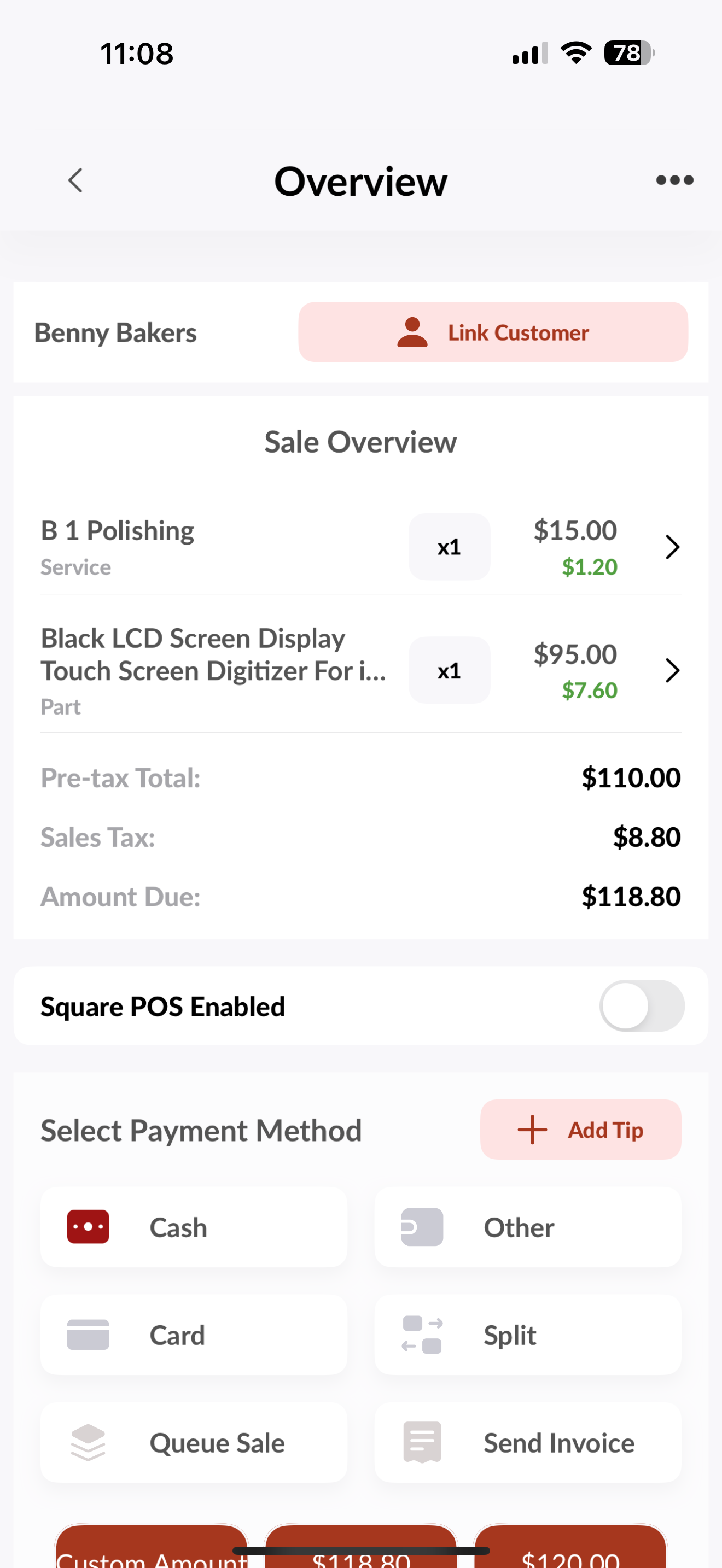Select the Card payment icon

[88, 1334]
